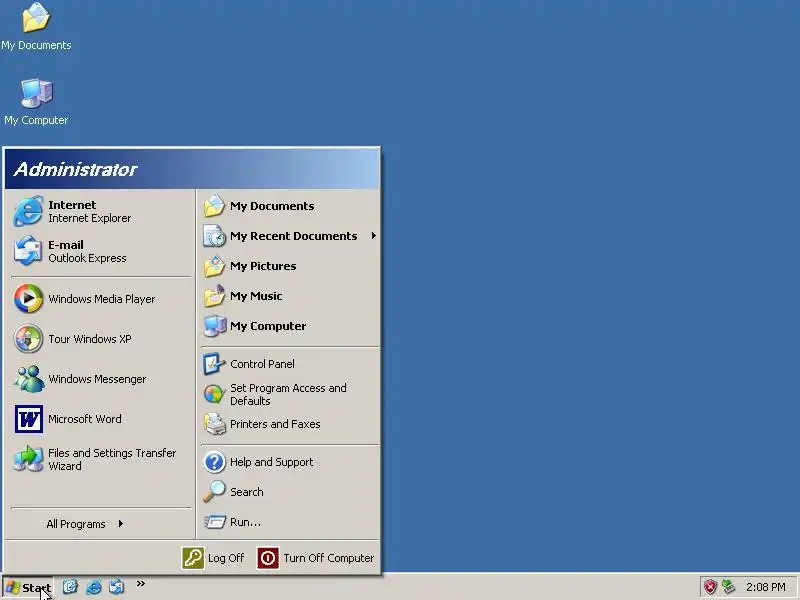Image resolution: width=800 pixels, height=600 pixels.
Task: Click the Microsoft Word icon
Action: (x=29, y=419)
